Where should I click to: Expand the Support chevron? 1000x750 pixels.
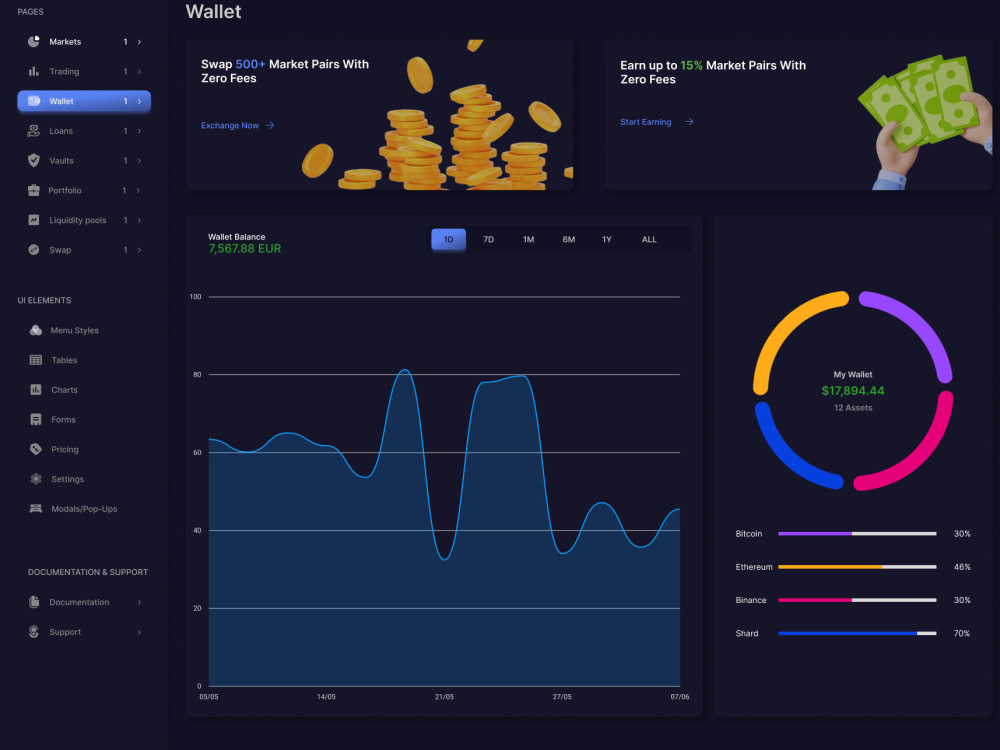tap(139, 633)
